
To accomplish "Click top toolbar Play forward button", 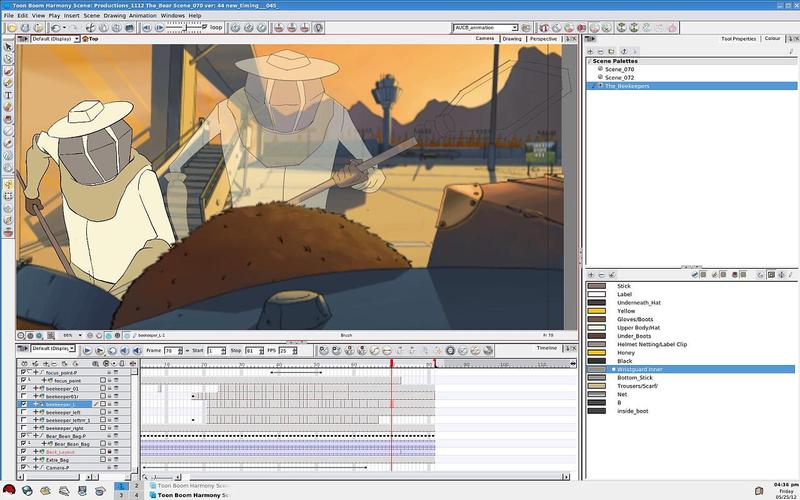I will [x=159, y=28].
